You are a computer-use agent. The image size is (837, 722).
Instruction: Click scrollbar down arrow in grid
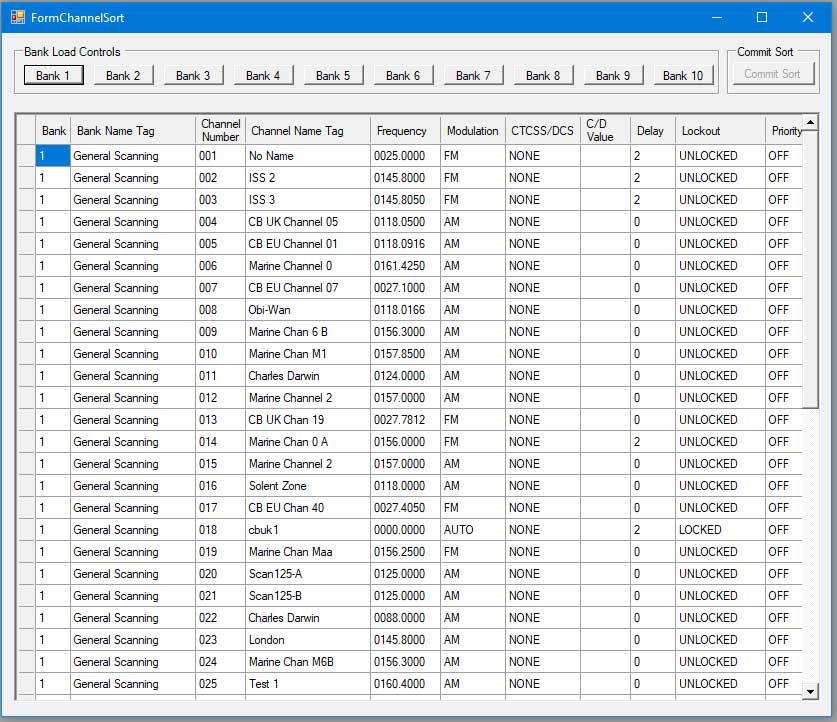(x=810, y=692)
